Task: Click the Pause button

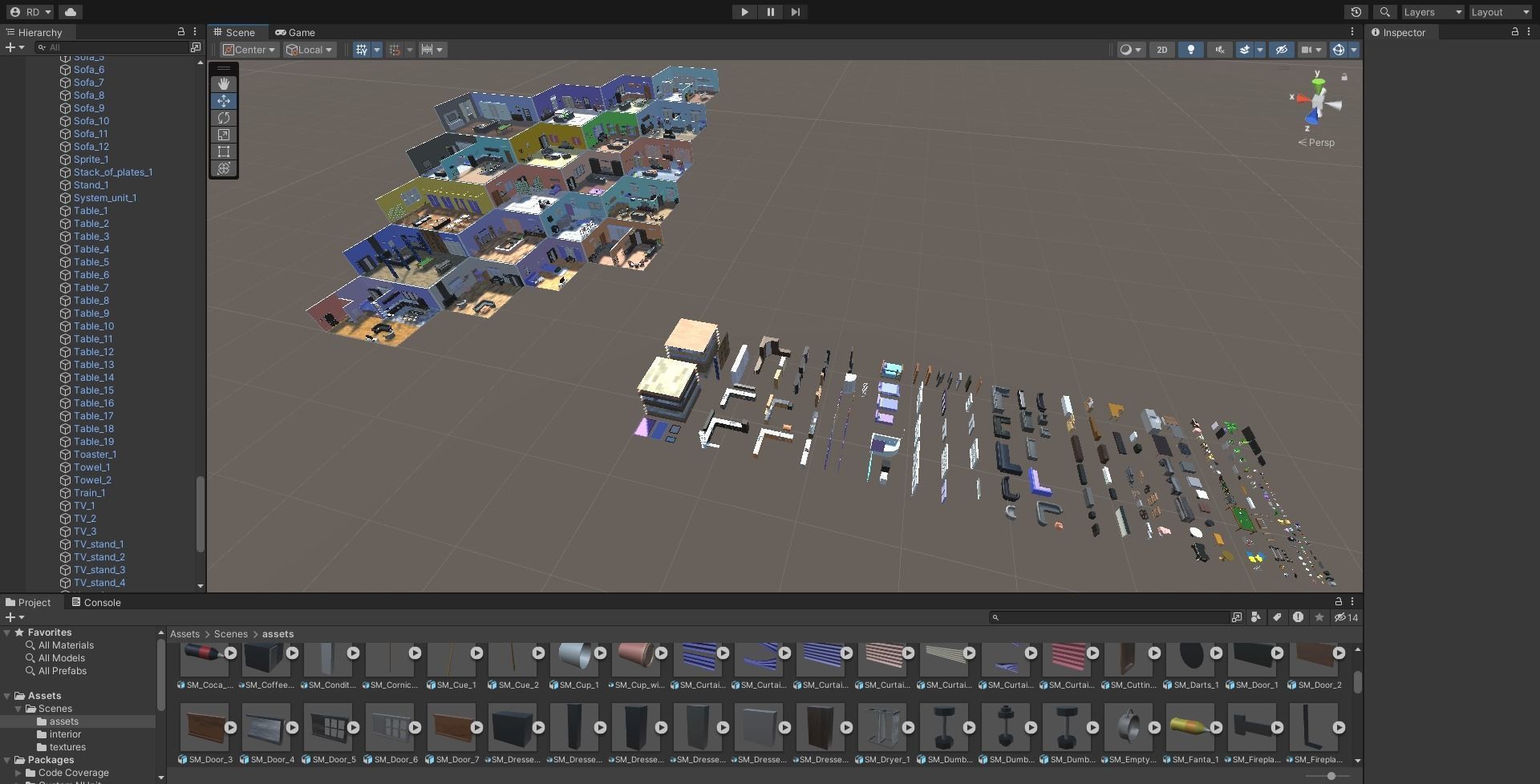Action: (770, 12)
